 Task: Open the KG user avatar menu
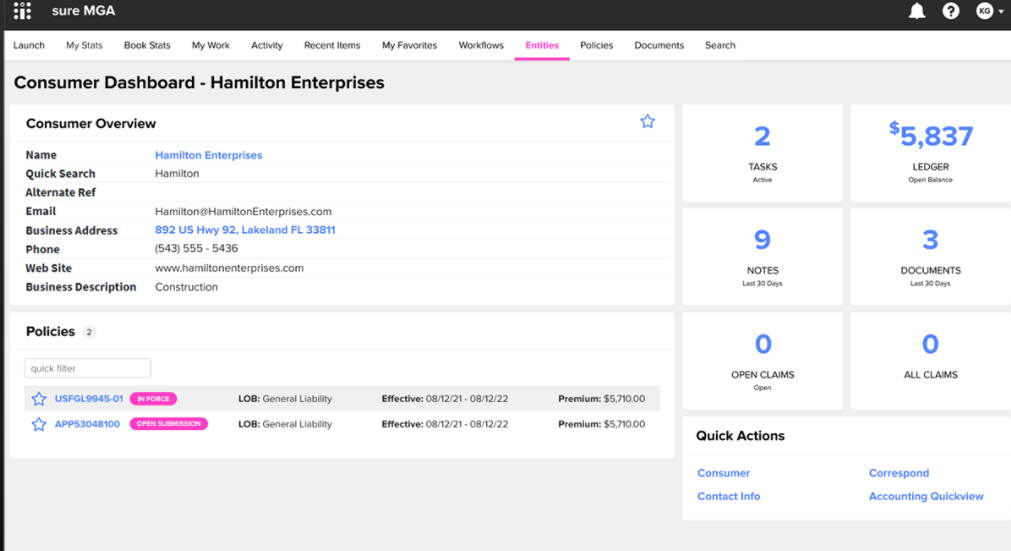(x=989, y=11)
